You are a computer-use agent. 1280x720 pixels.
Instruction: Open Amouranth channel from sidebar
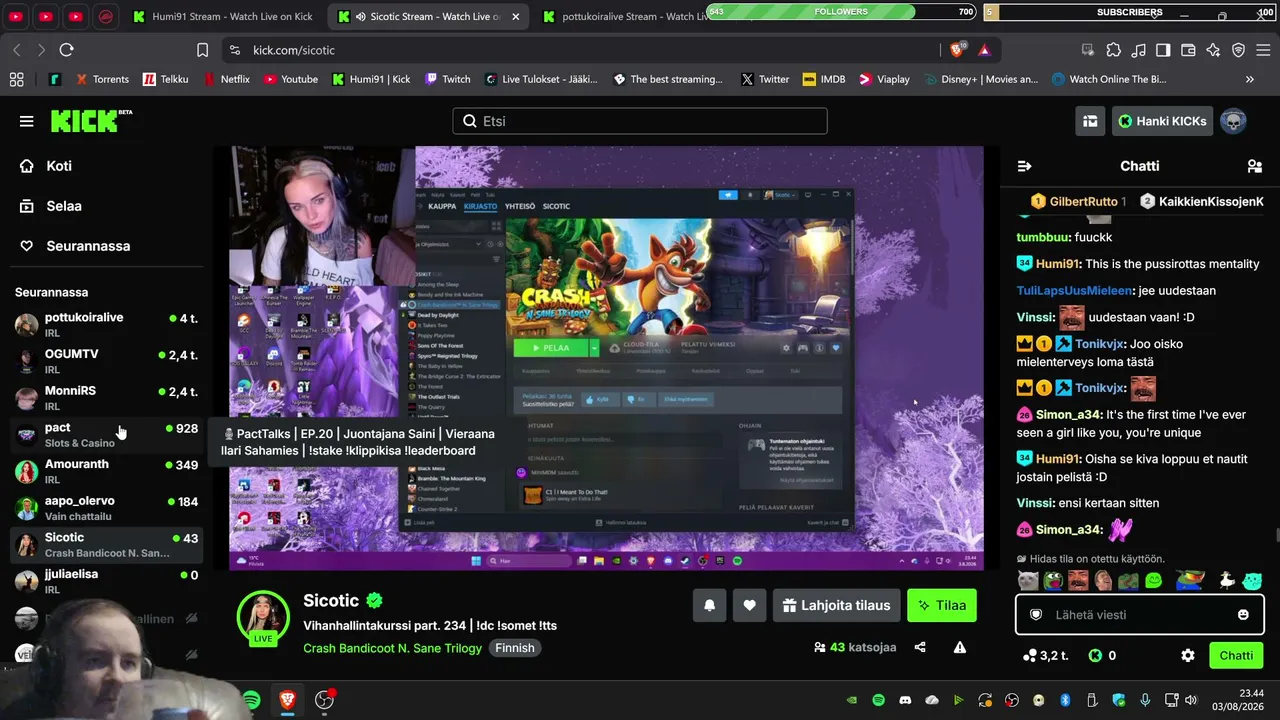[107, 471]
